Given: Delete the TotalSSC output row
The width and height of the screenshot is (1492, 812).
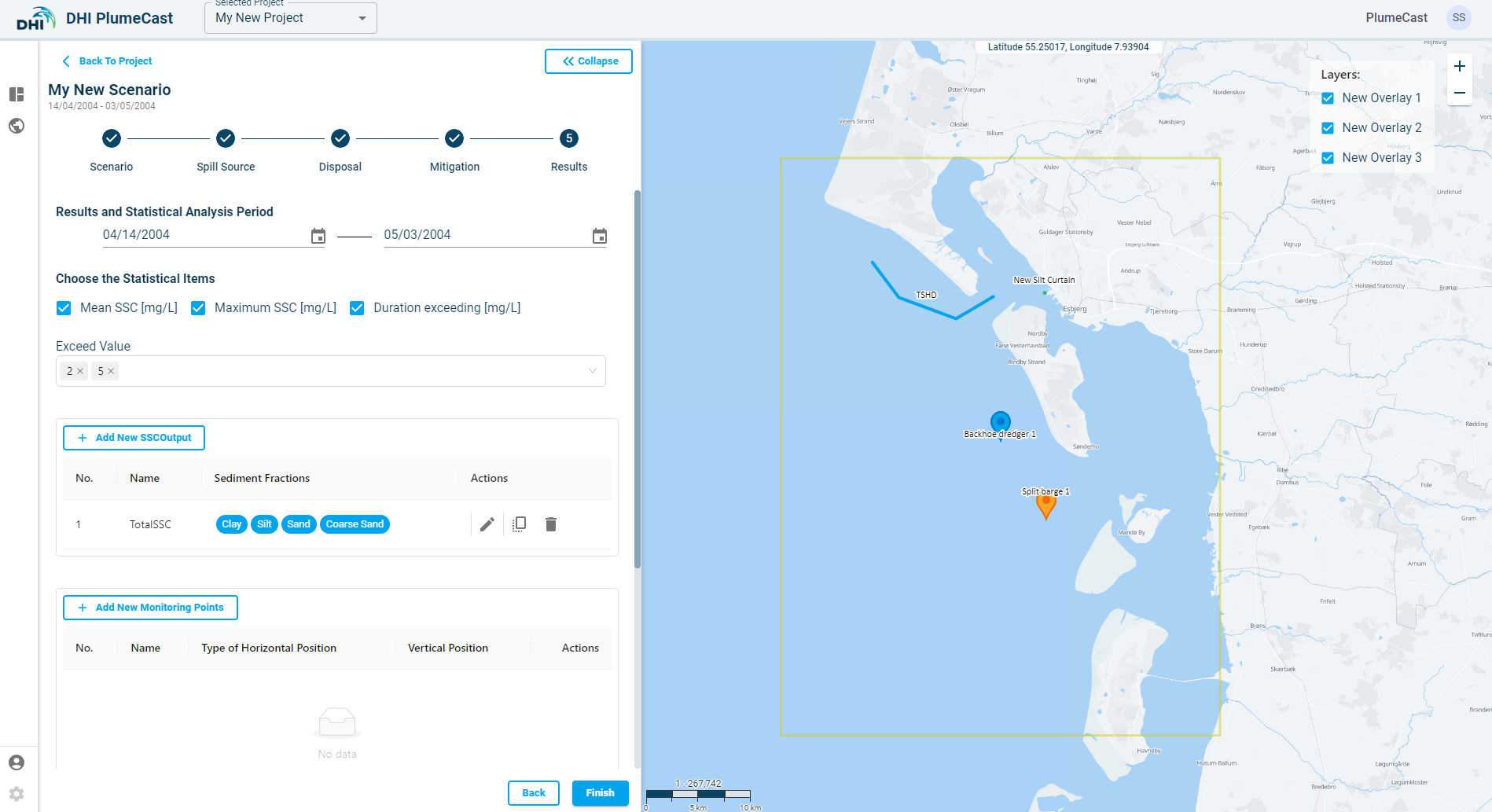Looking at the screenshot, I should 551,524.
